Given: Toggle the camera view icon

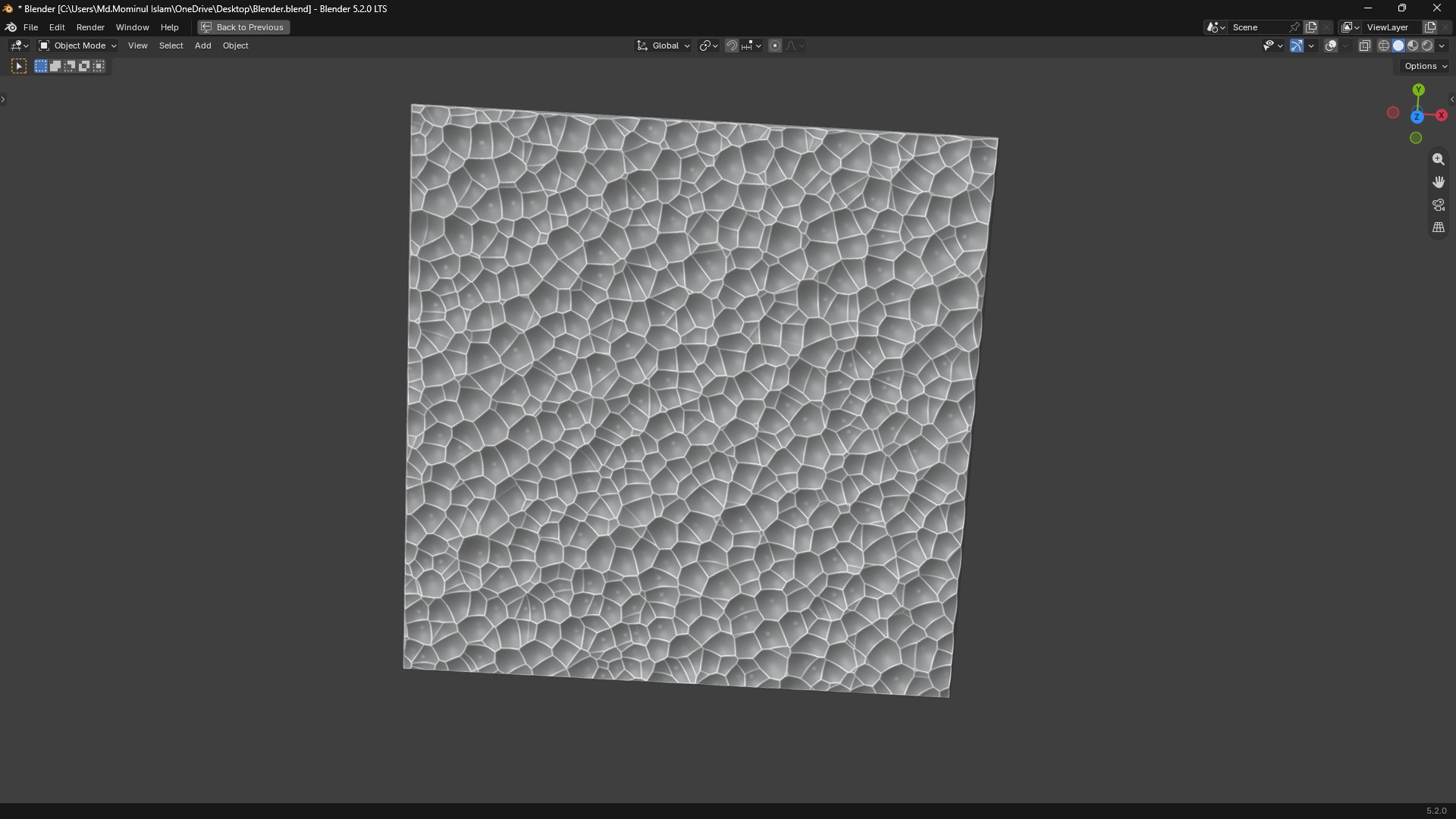Looking at the screenshot, I should (x=1438, y=205).
